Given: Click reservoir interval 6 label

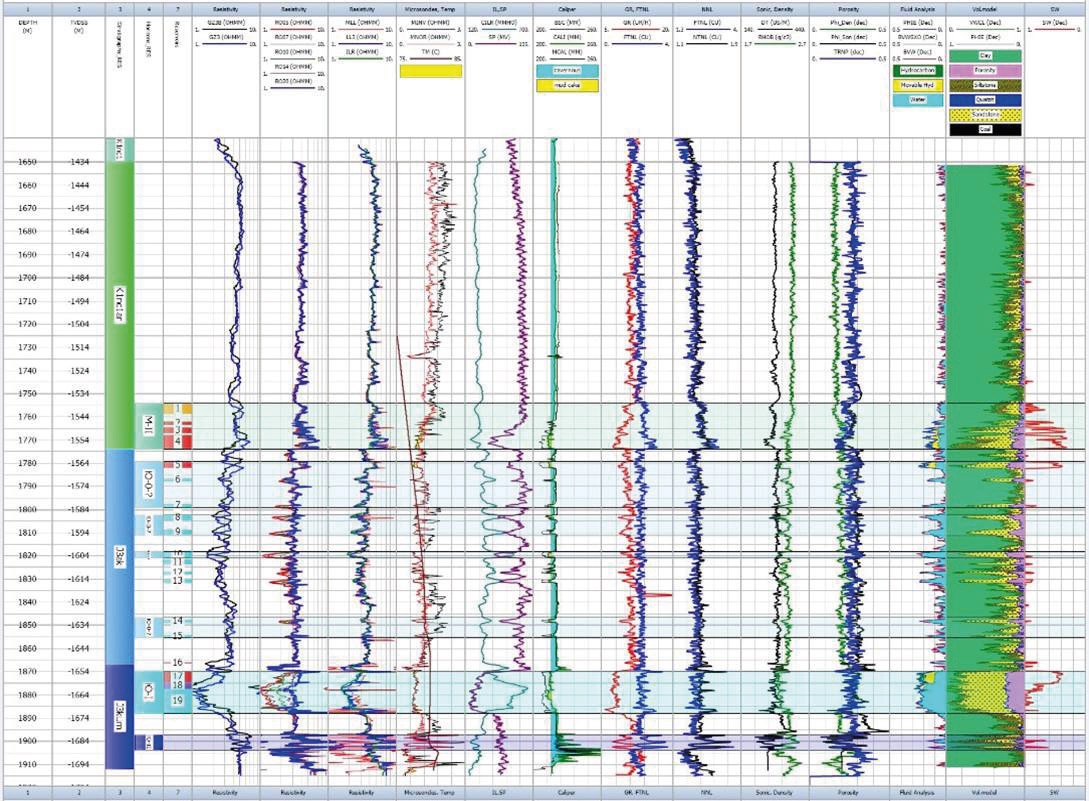Looking at the screenshot, I should click(178, 479).
